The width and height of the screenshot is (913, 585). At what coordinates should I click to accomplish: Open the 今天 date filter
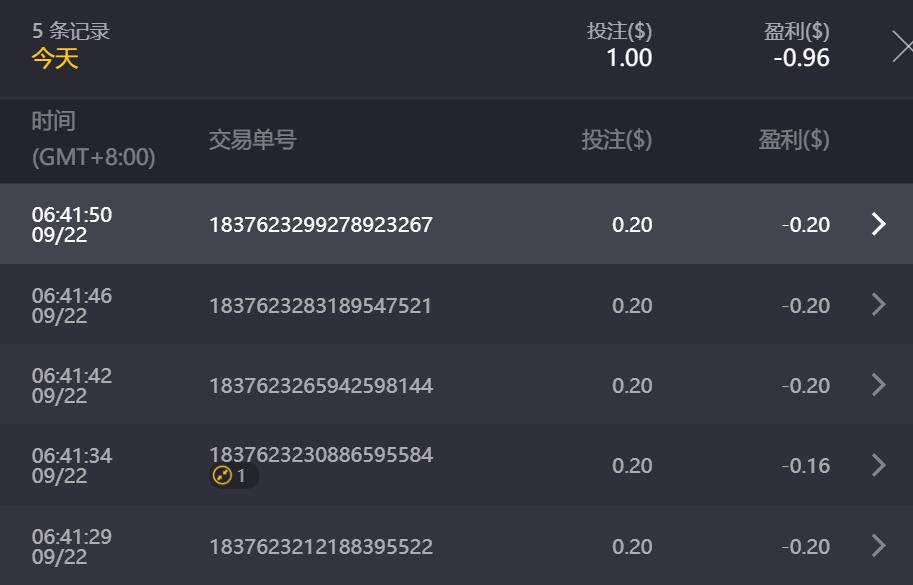pos(55,58)
